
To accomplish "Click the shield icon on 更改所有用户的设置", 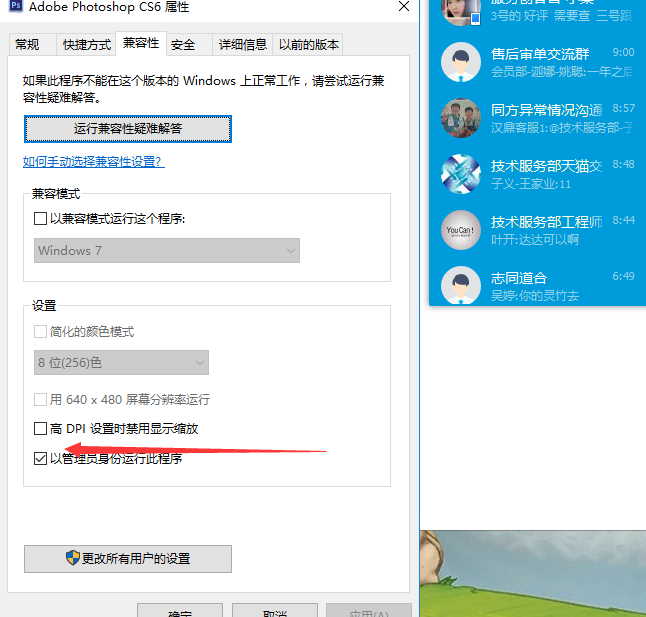I will click(x=73, y=558).
